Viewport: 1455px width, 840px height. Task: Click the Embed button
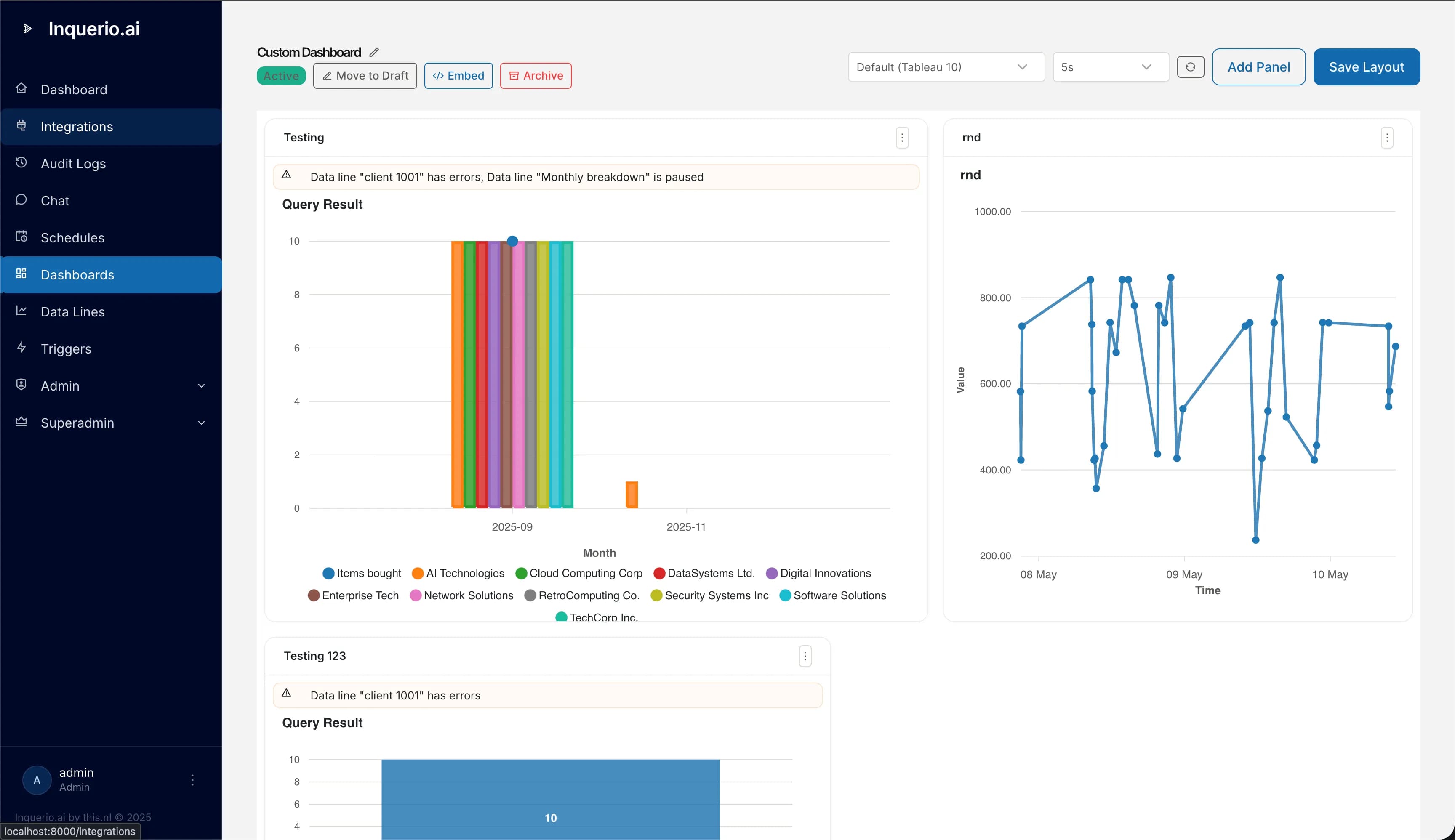pyautogui.click(x=458, y=76)
